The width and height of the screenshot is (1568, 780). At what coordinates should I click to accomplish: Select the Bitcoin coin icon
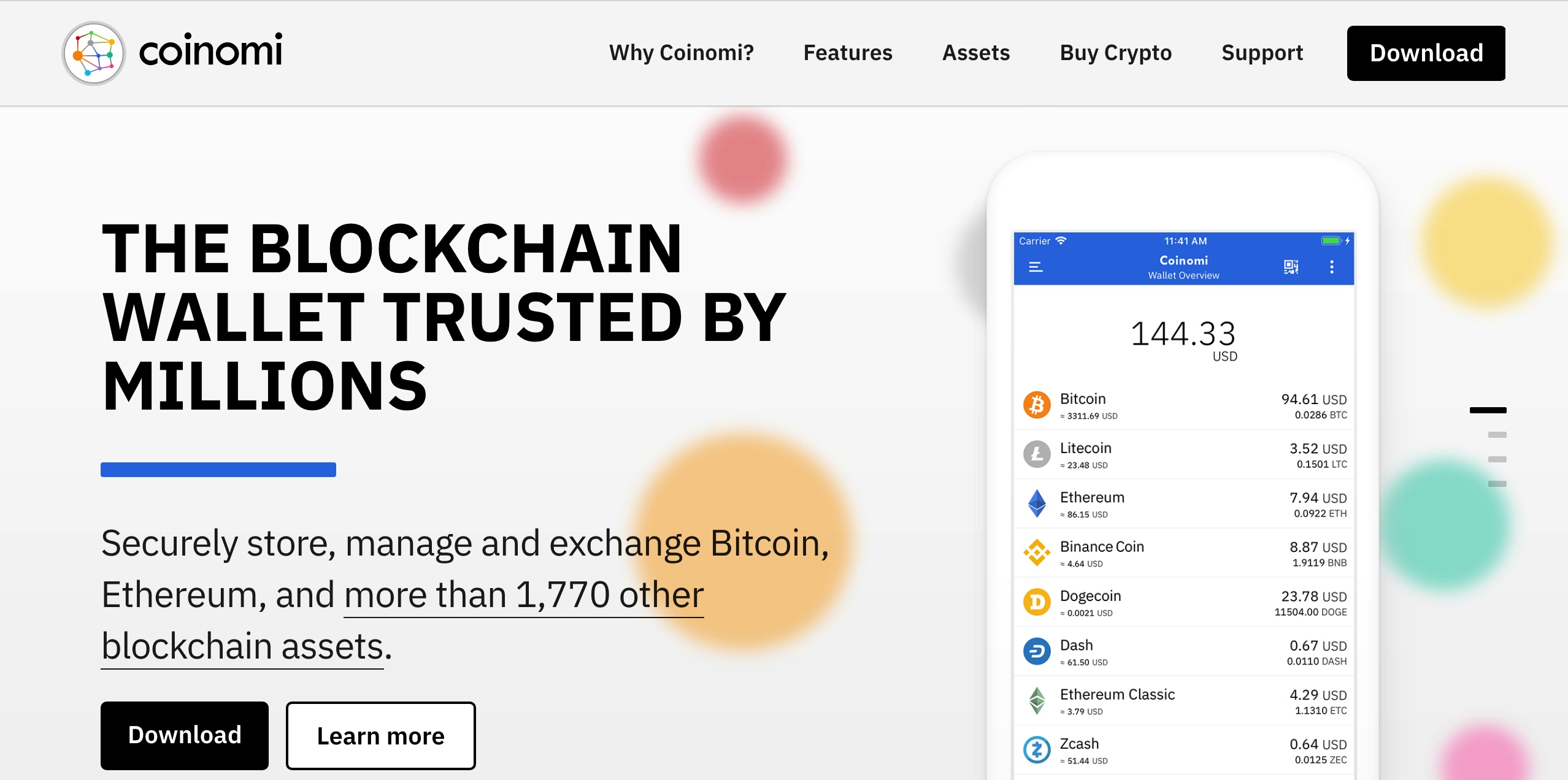(1038, 404)
